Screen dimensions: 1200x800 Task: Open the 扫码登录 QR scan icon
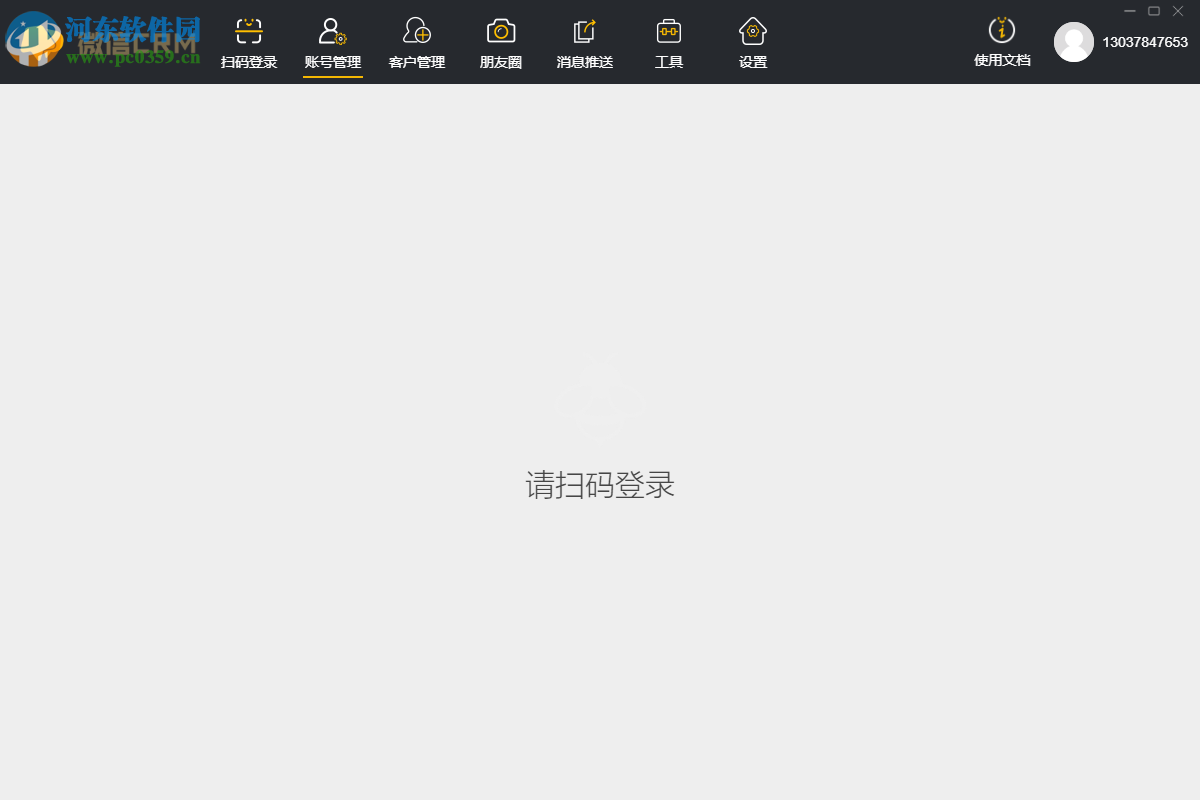(248, 30)
